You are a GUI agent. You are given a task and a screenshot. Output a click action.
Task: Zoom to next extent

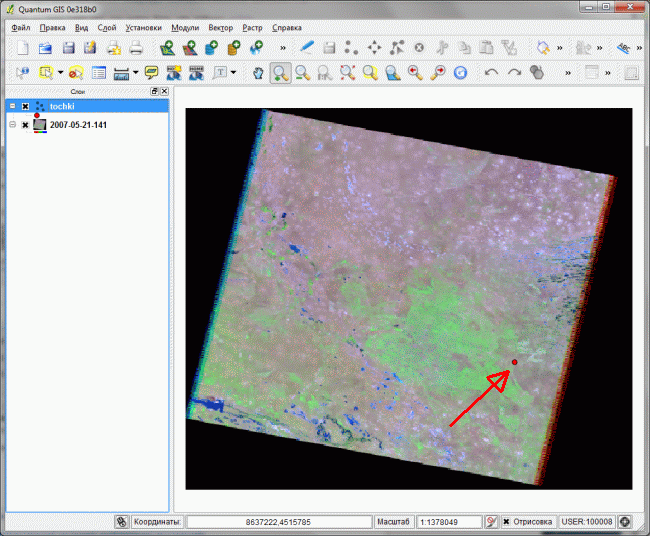pyautogui.click(x=437, y=73)
